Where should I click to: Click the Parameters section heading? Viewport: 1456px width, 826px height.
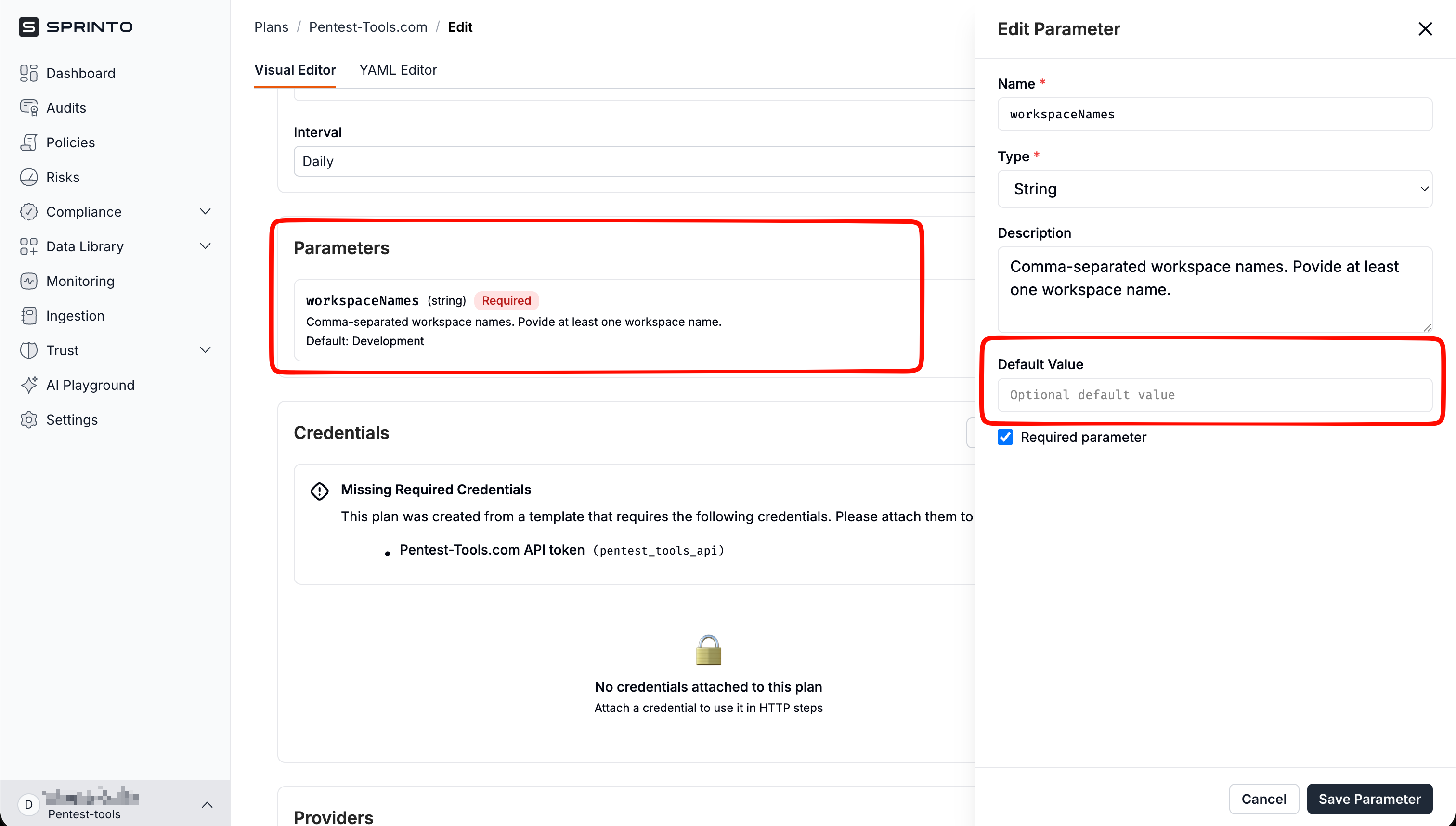[x=341, y=248]
